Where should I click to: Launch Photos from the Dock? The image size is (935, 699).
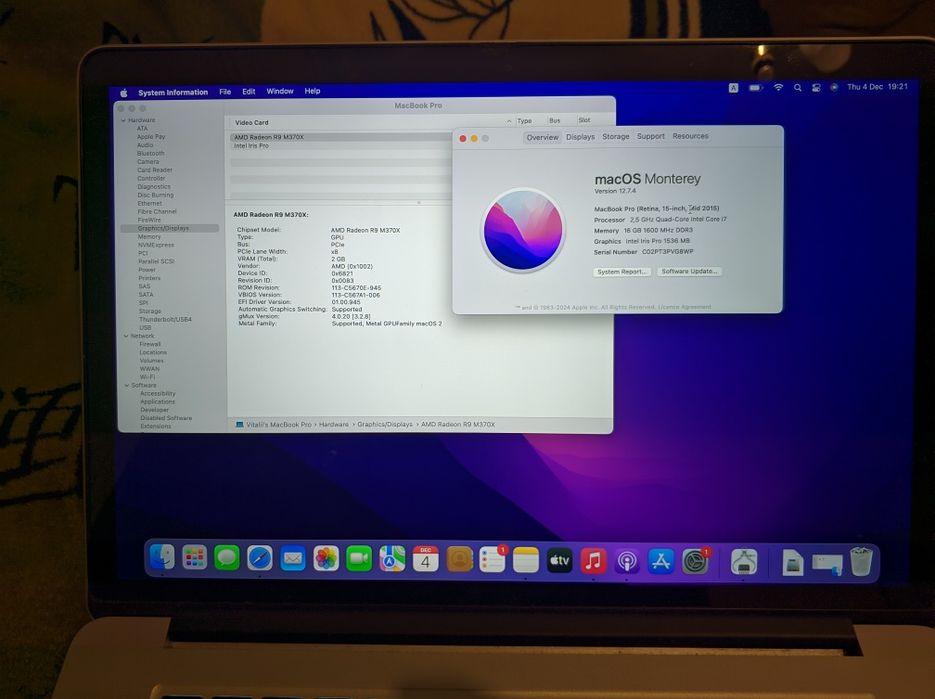[326, 559]
